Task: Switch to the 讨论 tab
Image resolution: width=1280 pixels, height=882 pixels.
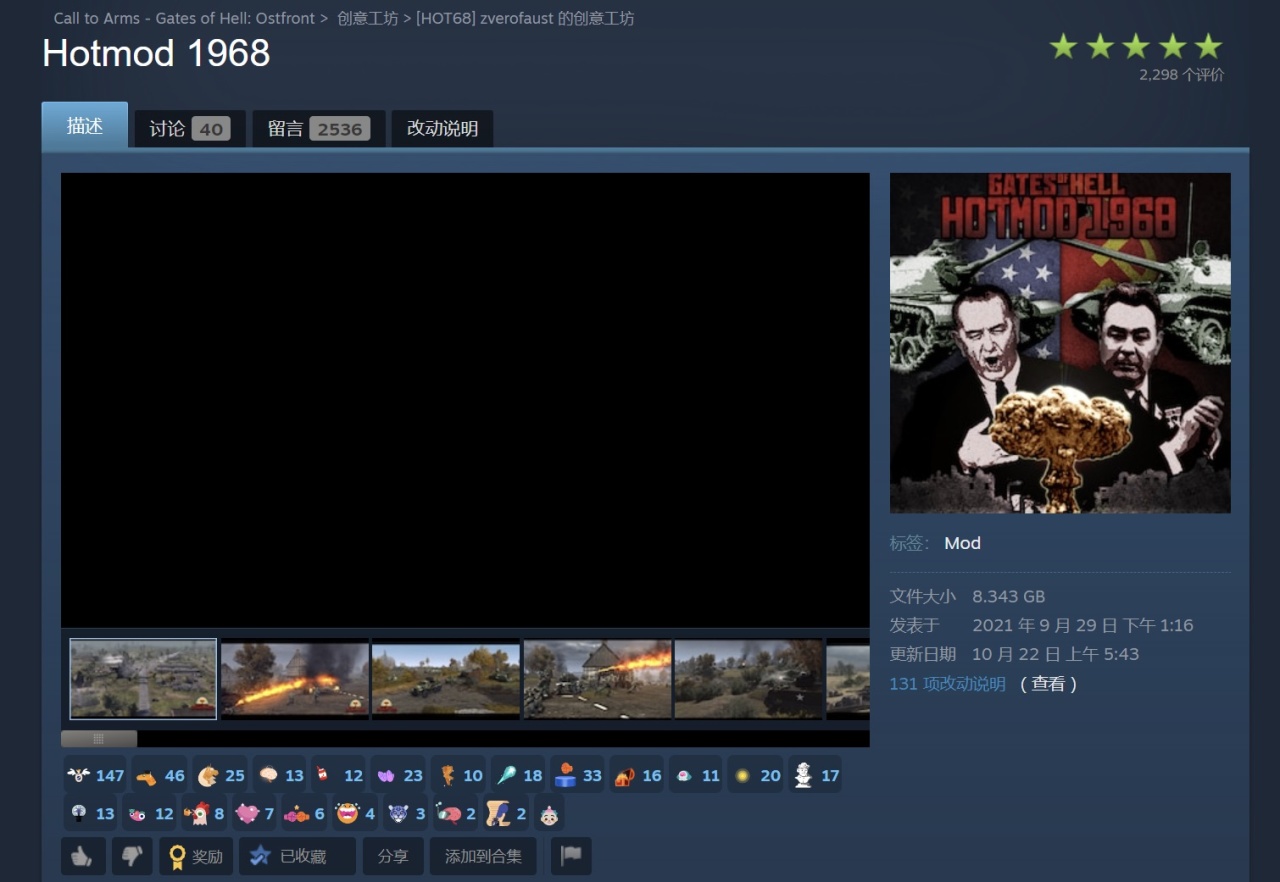Action: pos(189,128)
